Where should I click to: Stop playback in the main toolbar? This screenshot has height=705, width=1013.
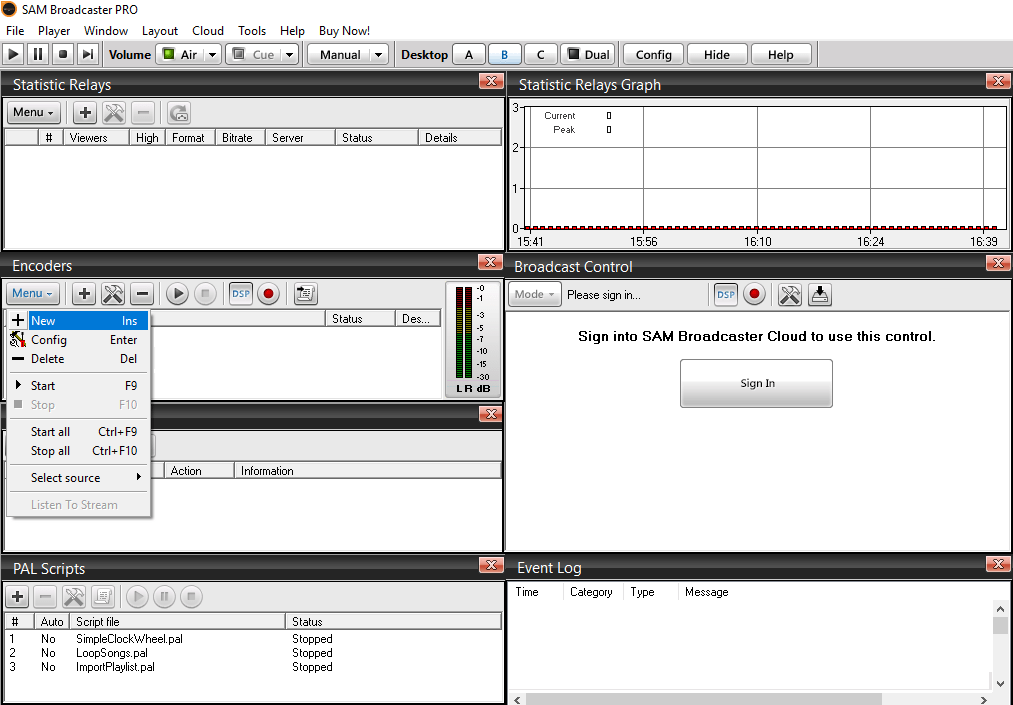(x=63, y=54)
